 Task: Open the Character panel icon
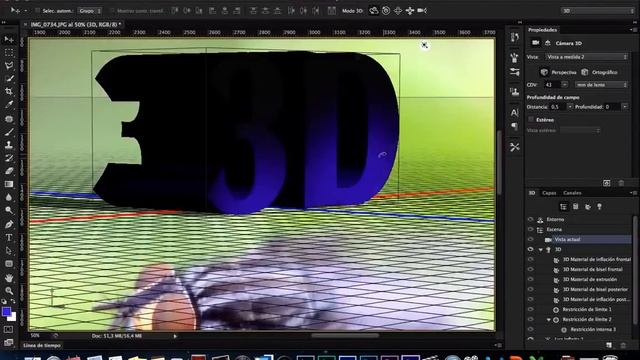[x=515, y=112]
